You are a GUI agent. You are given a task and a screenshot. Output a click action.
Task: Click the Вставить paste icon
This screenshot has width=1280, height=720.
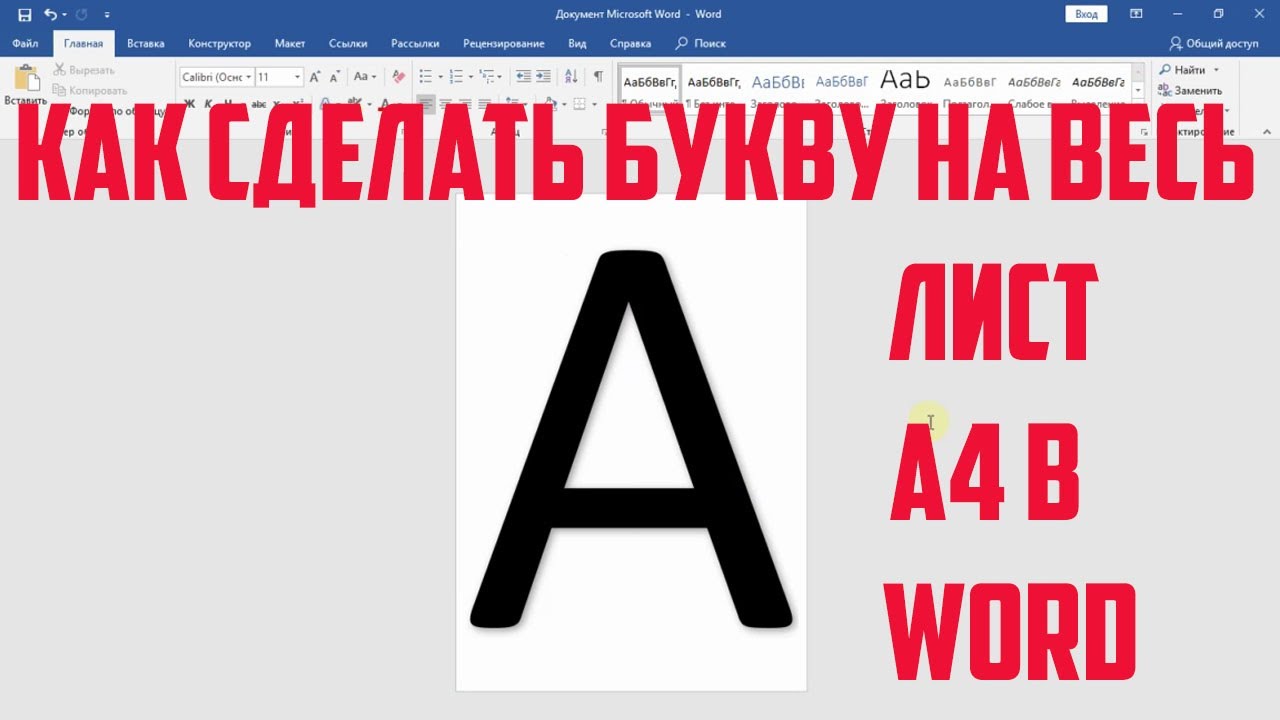pos(25,80)
